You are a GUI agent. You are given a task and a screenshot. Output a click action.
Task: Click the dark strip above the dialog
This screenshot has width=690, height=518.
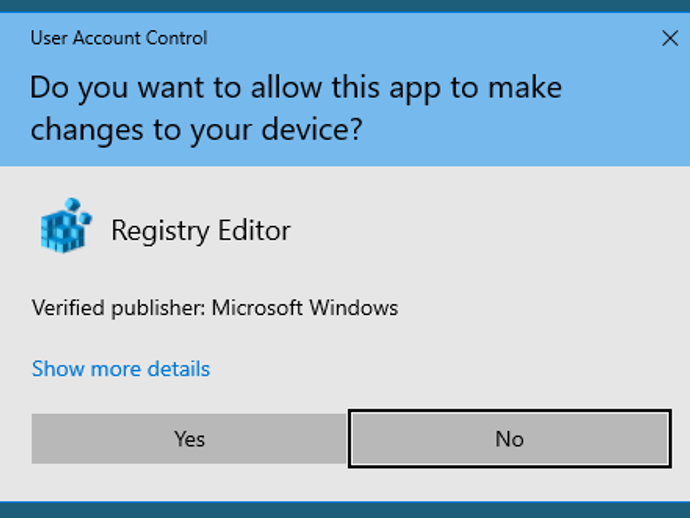(345, 6)
